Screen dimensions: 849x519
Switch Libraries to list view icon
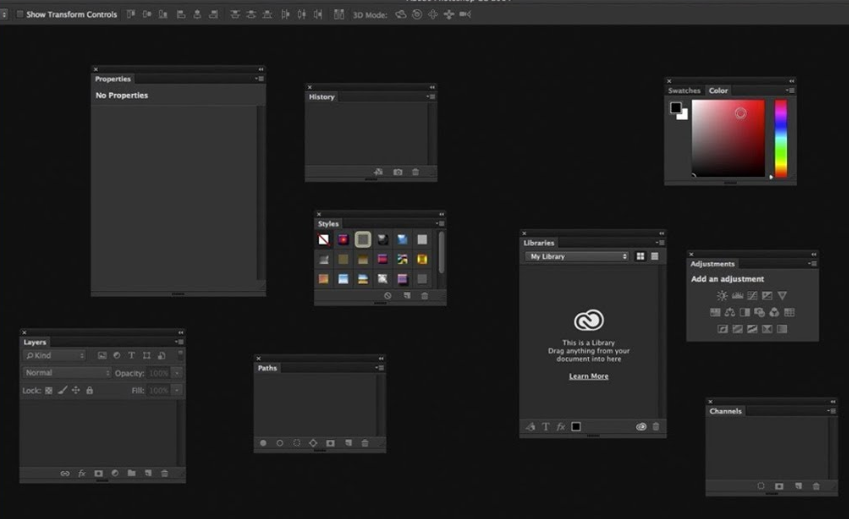(655, 257)
